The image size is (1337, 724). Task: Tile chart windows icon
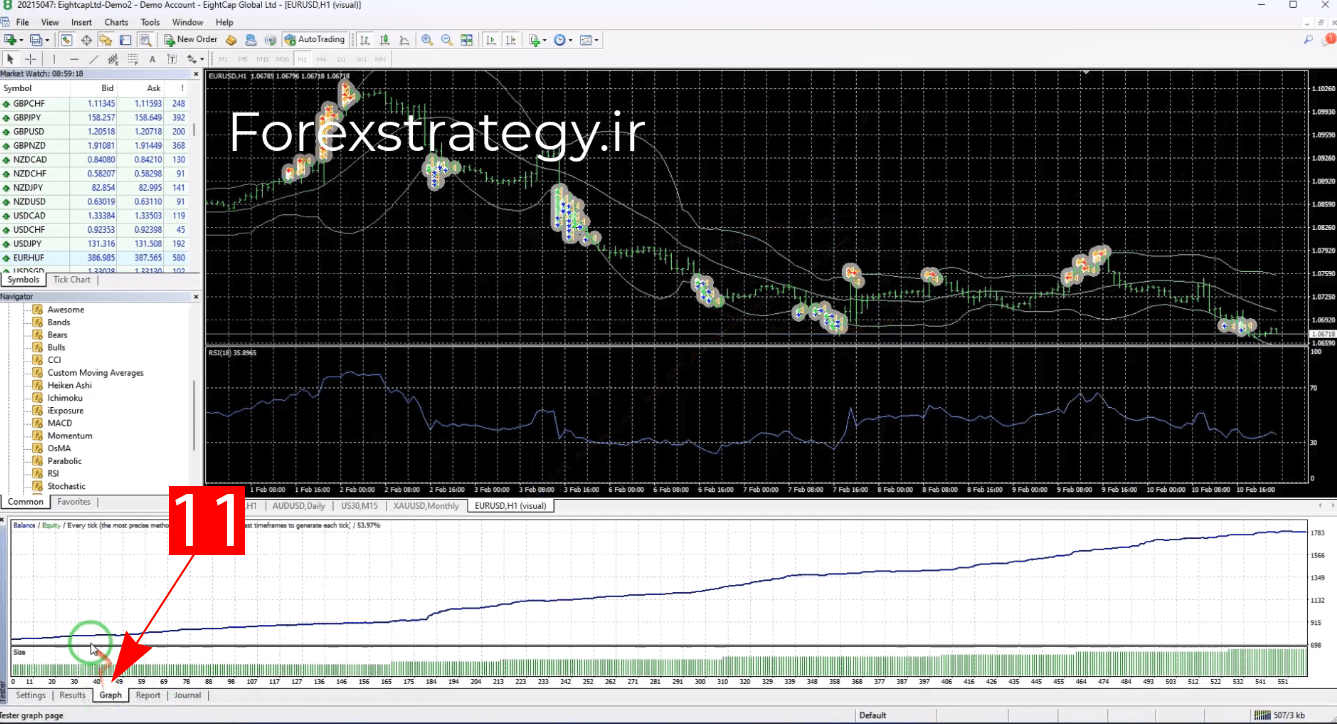(466, 40)
